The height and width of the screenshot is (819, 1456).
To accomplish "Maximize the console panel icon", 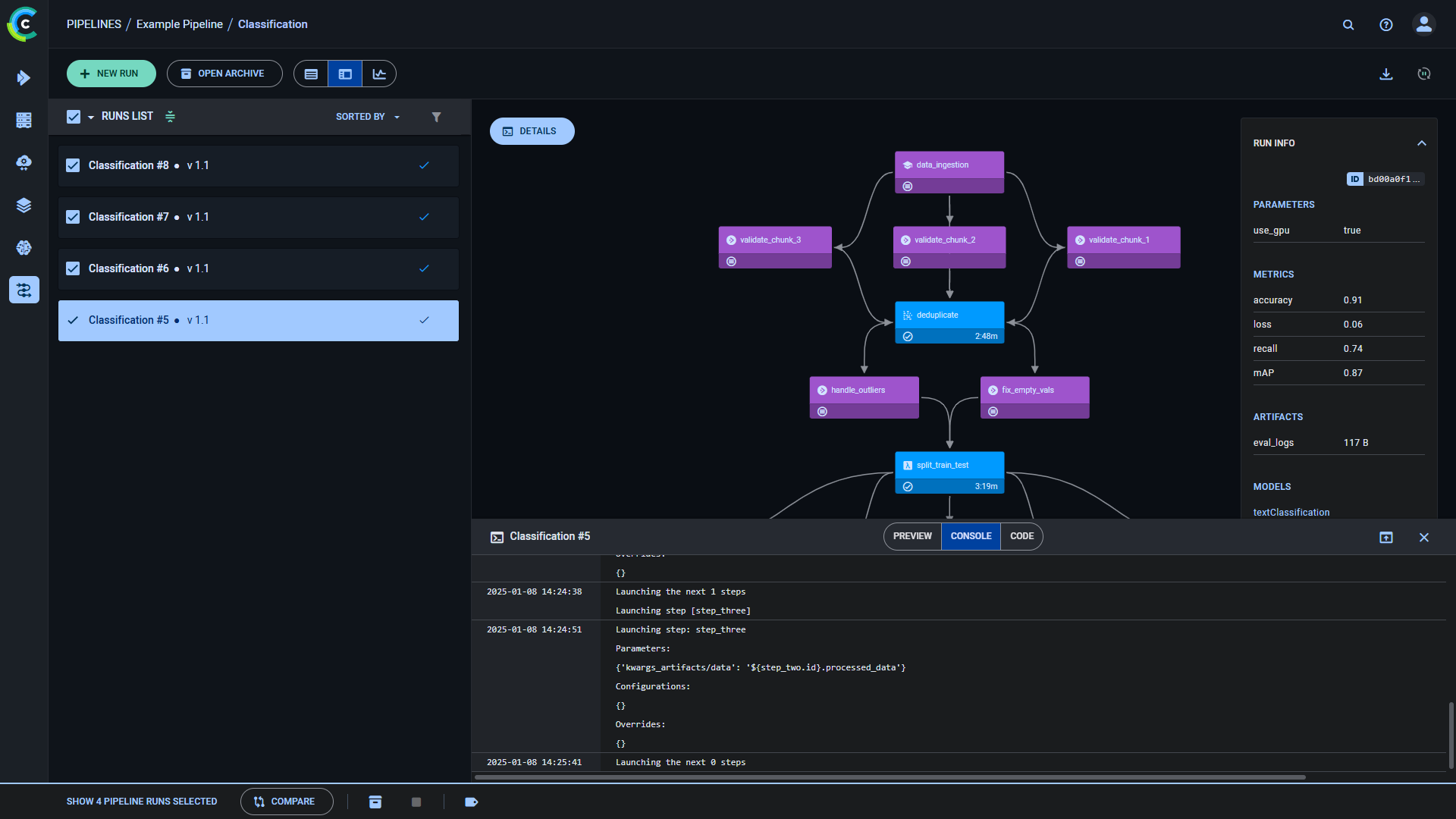I will 1385,537.
